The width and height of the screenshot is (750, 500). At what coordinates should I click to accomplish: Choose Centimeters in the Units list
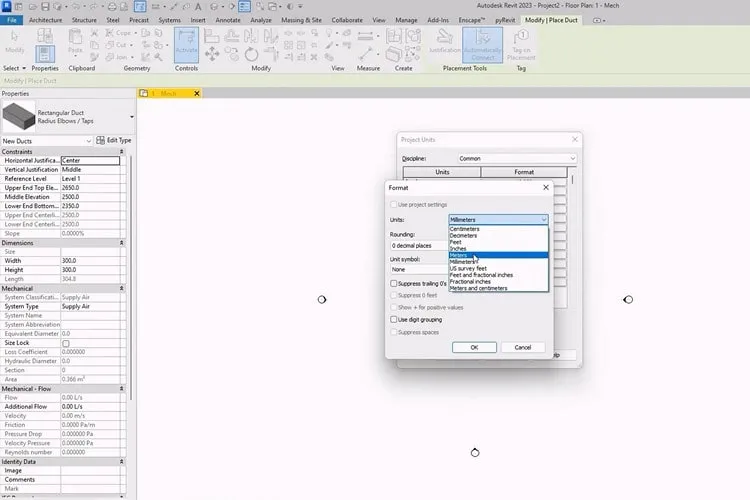coord(498,229)
